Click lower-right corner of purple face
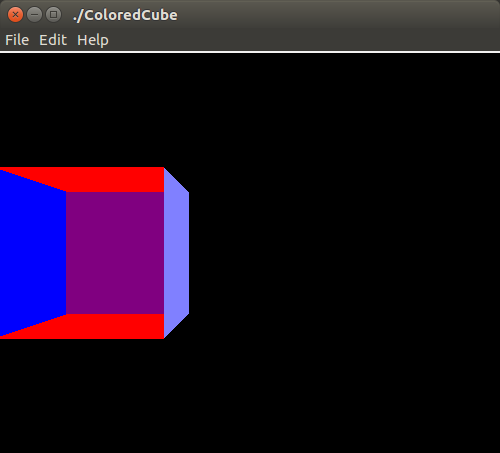The height and width of the screenshot is (453, 500). pyautogui.click(x=163, y=313)
